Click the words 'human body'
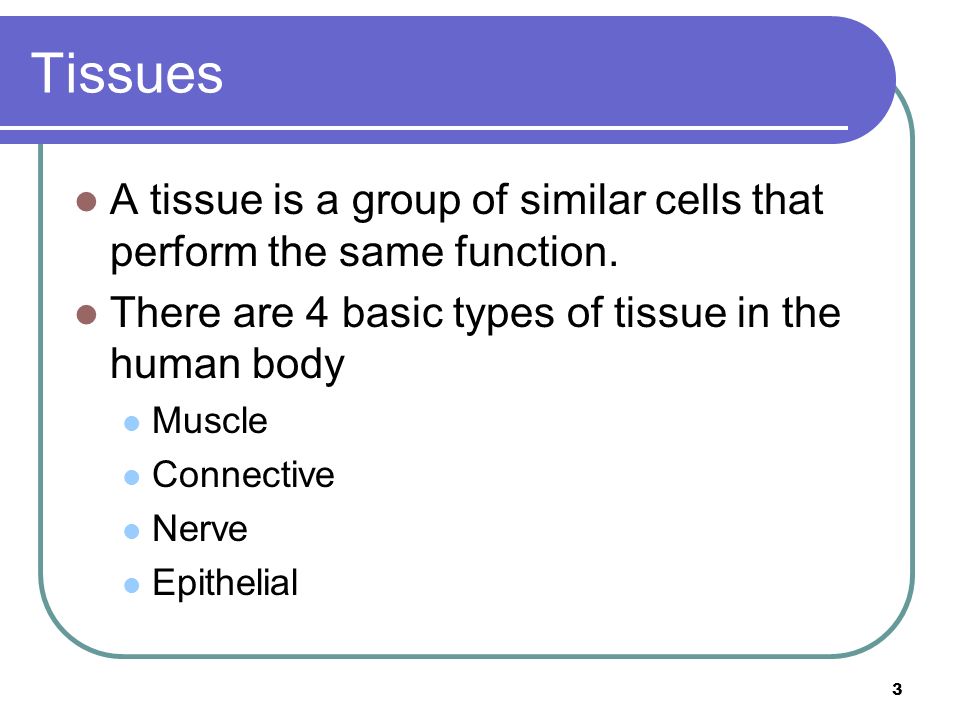The height and width of the screenshot is (720, 960). [227, 365]
